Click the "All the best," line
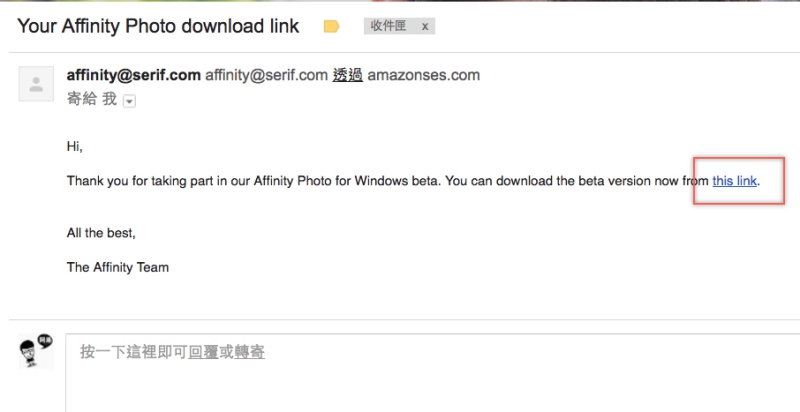The image size is (800, 412). pos(100,233)
